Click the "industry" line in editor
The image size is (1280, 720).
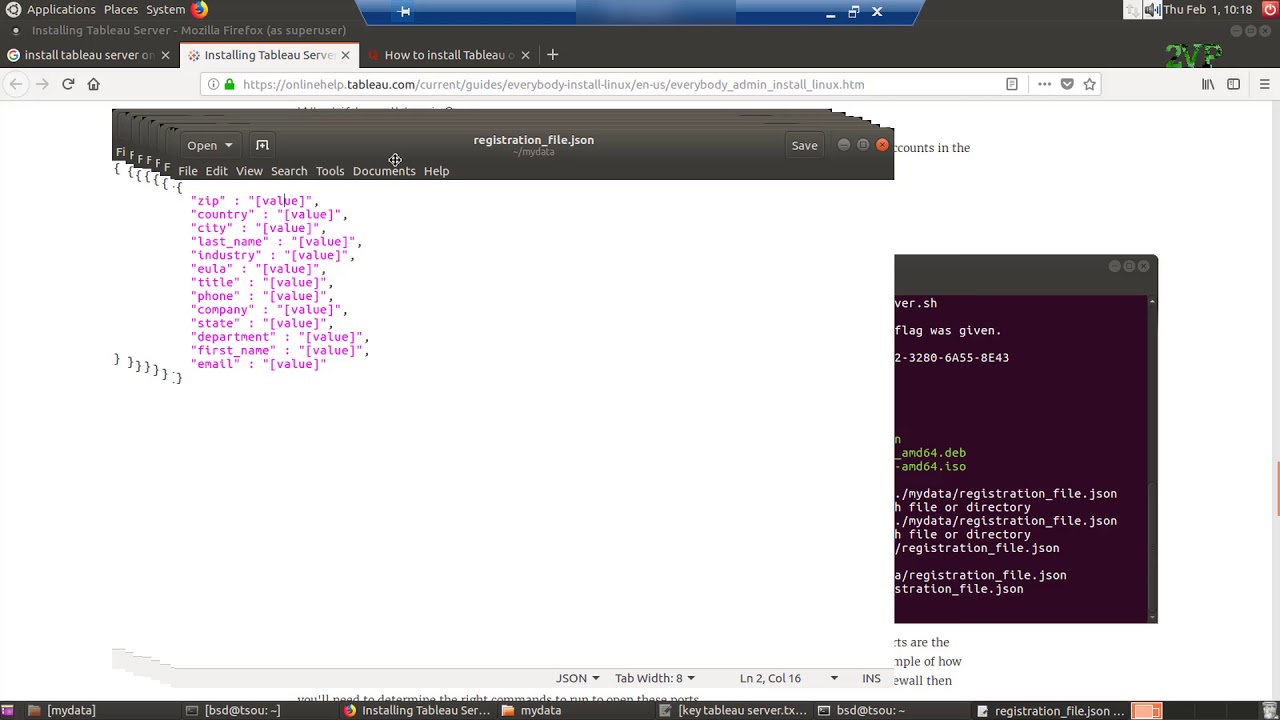point(272,255)
